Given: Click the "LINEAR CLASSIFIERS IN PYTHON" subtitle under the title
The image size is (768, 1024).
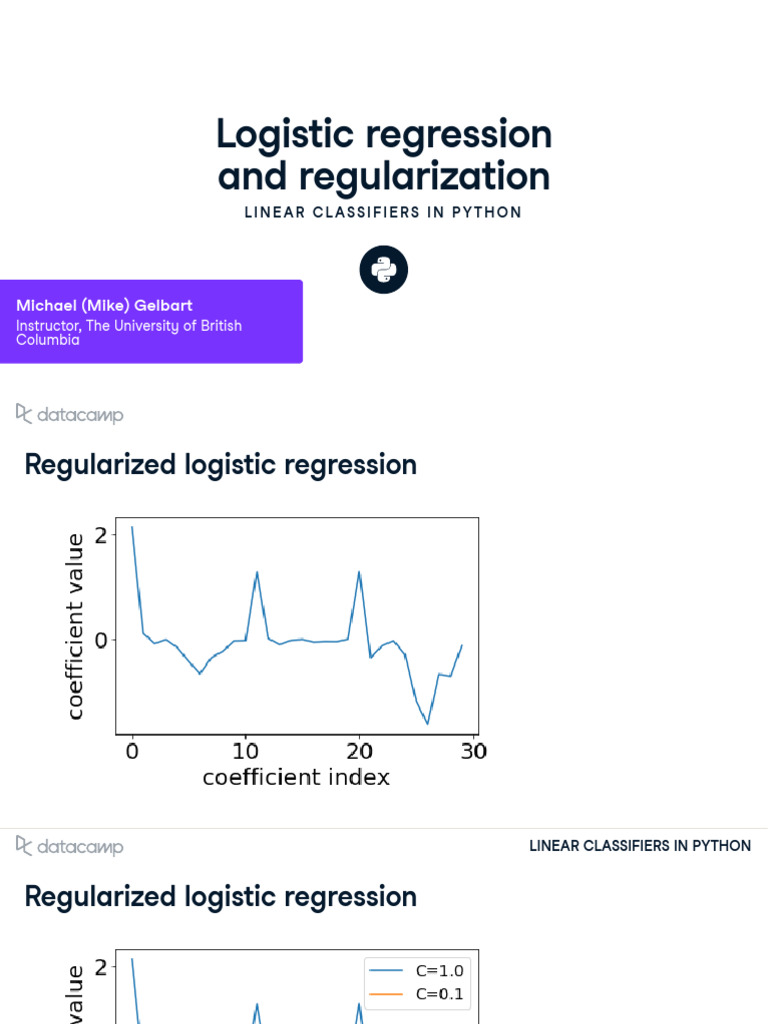Looking at the screenshot, I should (x=384, y=212).
